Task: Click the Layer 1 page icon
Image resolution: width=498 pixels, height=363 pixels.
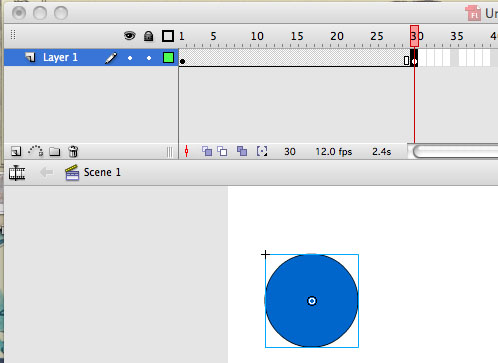Action: (x=30, y=57)
